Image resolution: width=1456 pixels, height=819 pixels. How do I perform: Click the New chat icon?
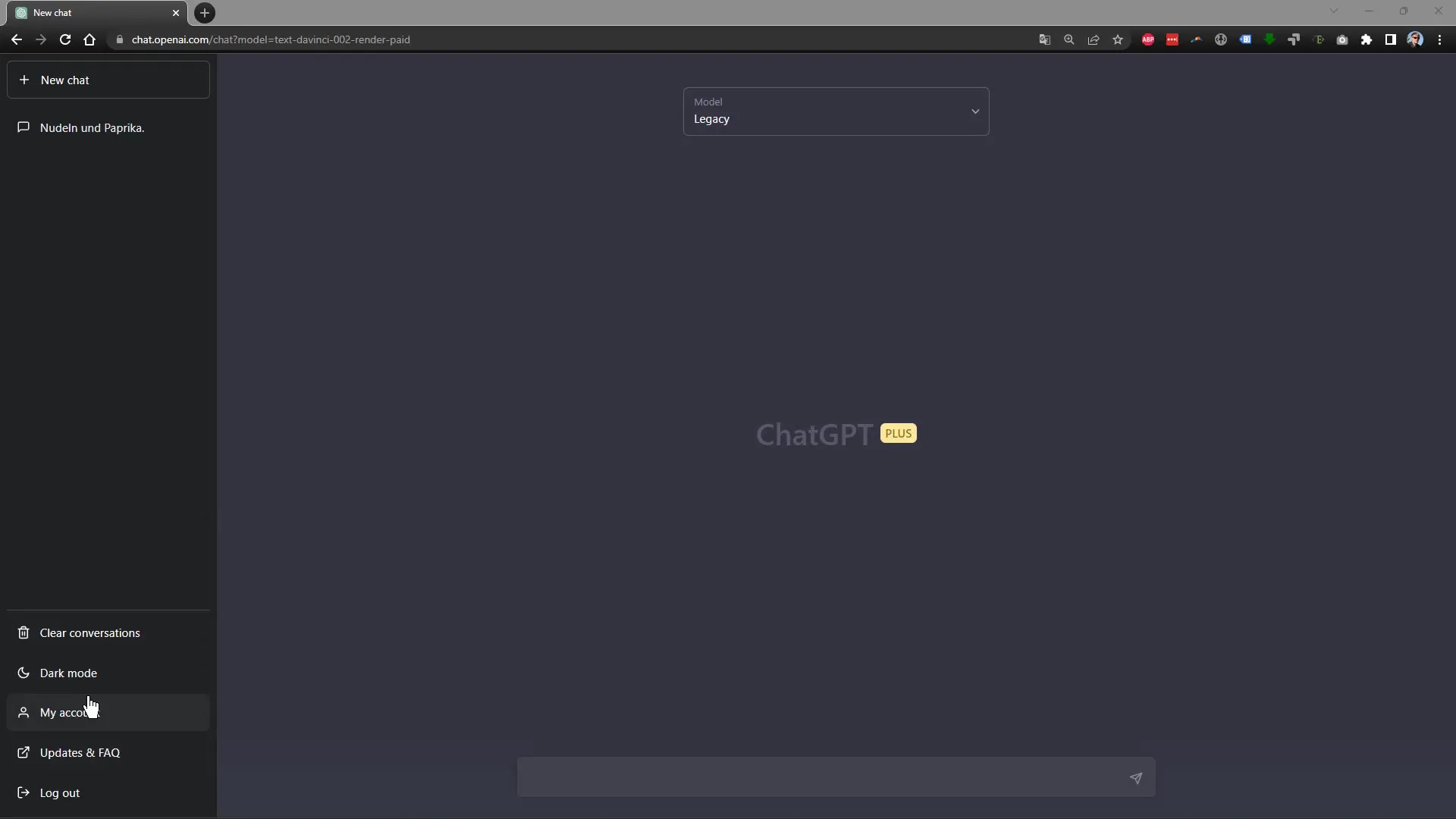click(23, 79)
